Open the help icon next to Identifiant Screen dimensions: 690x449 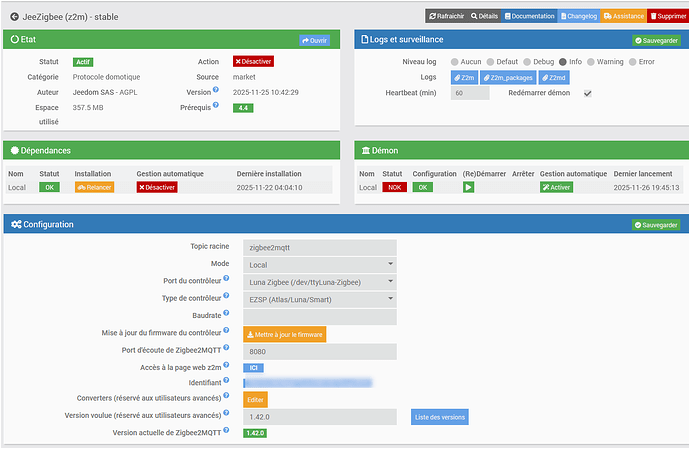click(x=226, y=379)
